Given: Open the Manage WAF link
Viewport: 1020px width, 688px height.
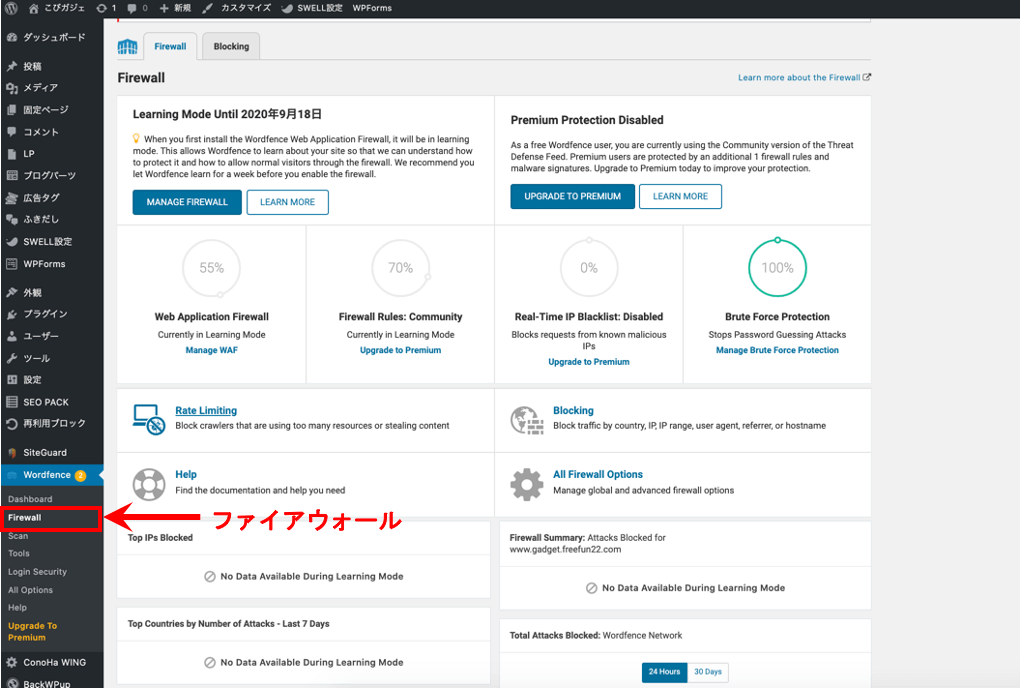Looking at the screenshot, I should click(211, 350).
